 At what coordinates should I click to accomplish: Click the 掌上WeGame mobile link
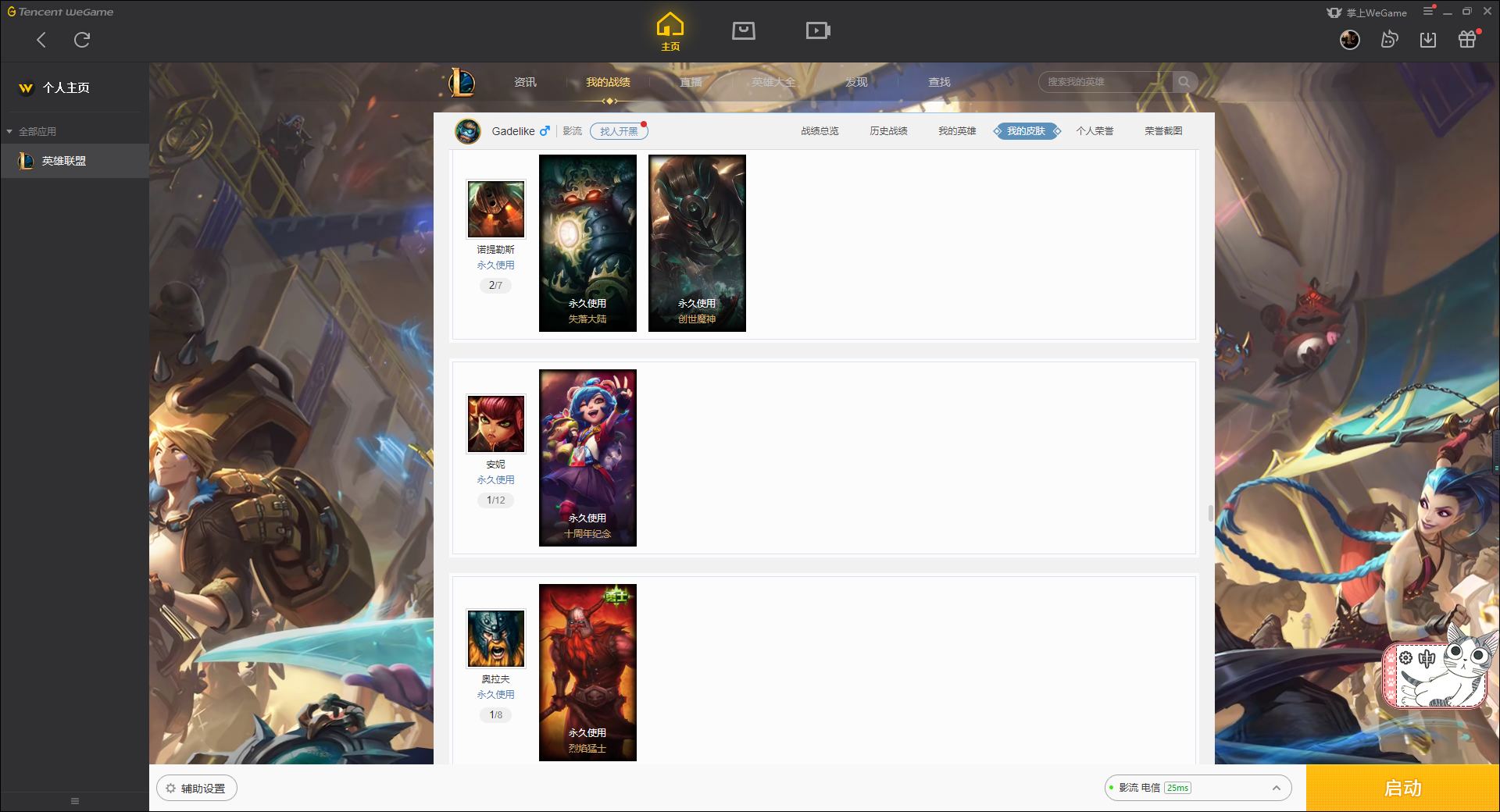1367,12
